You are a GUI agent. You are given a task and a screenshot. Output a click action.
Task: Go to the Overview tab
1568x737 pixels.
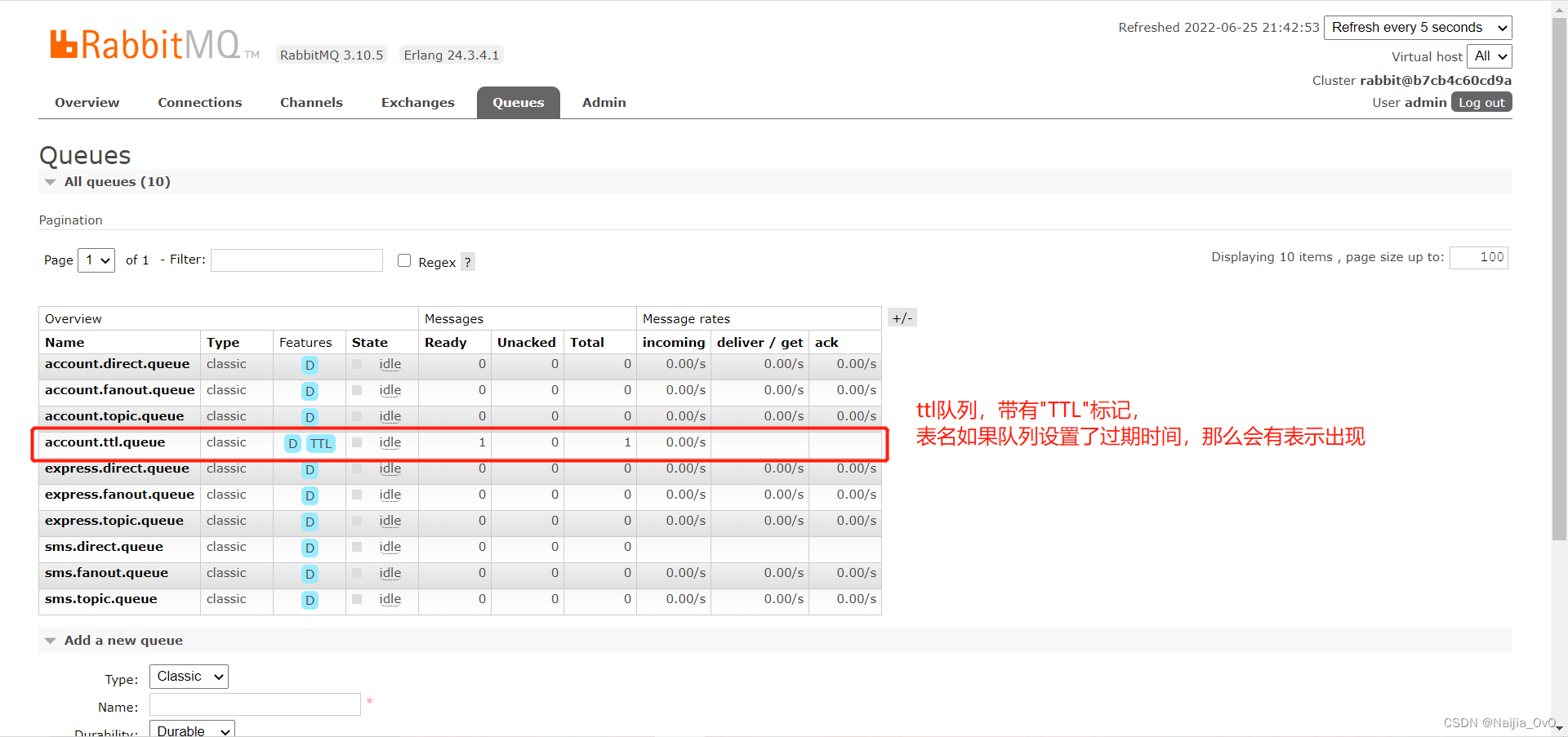click(x=87, y=103)
